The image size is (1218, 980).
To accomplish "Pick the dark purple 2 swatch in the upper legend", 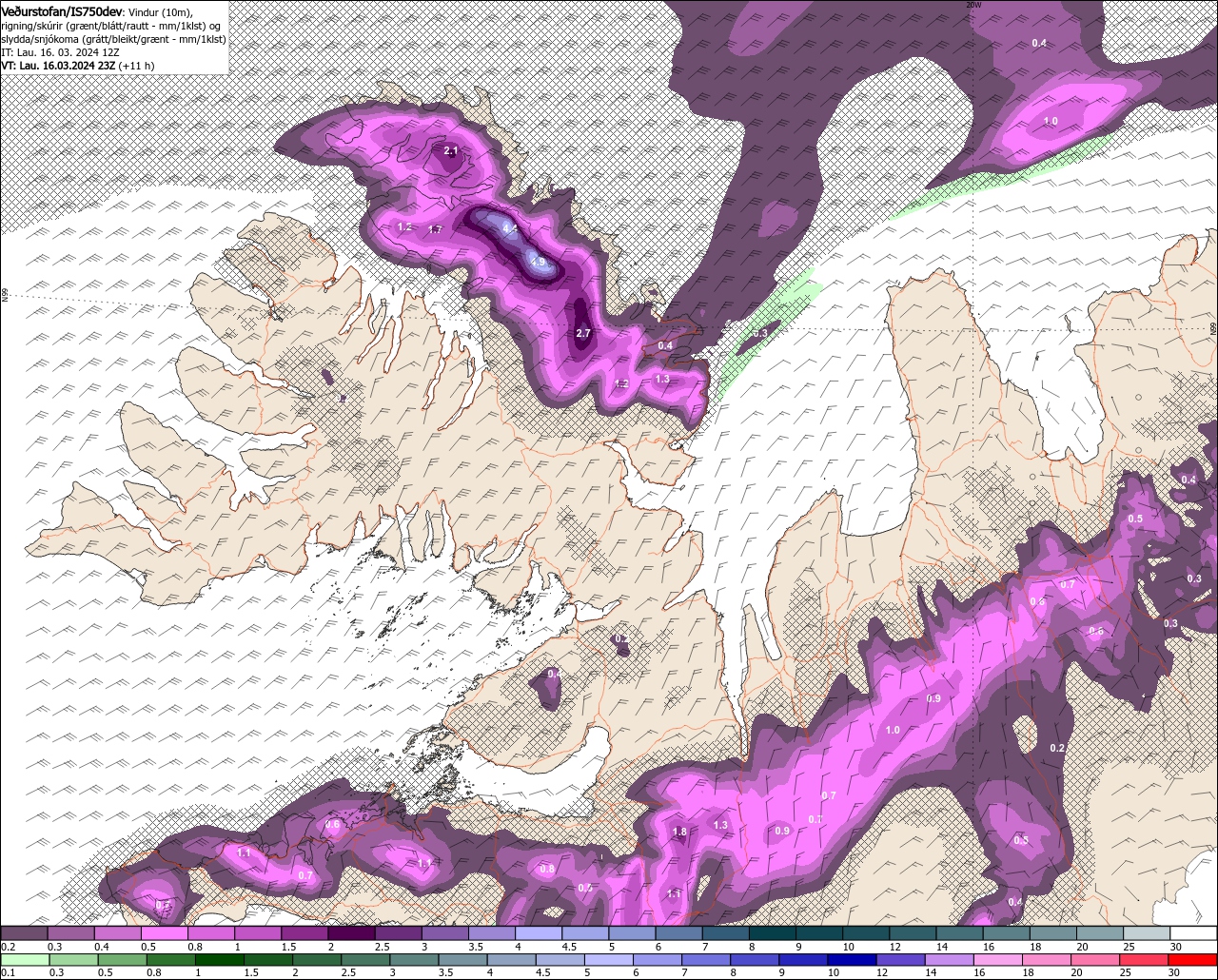I will click(351, 933).
